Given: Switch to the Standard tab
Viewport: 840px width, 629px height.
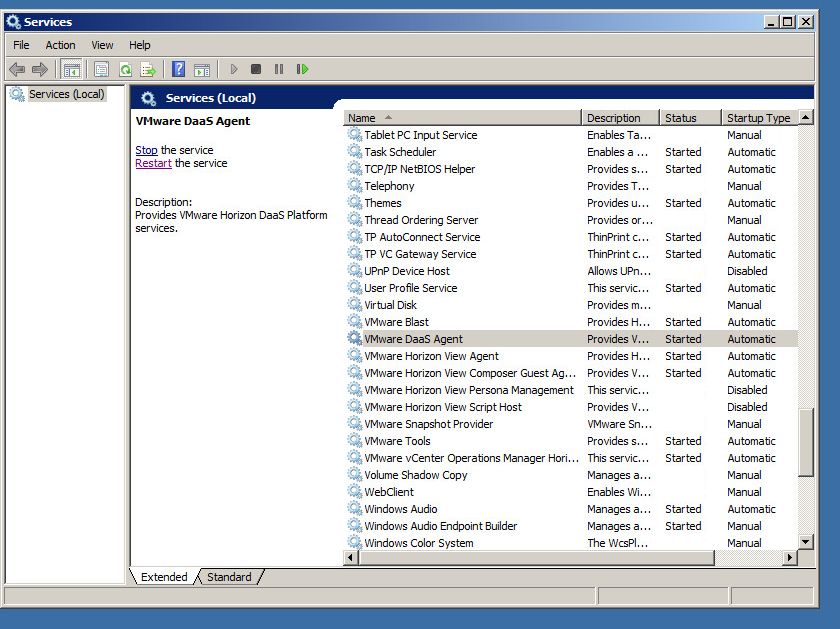Looking at the screenshot, I should (x=229, y=577).
